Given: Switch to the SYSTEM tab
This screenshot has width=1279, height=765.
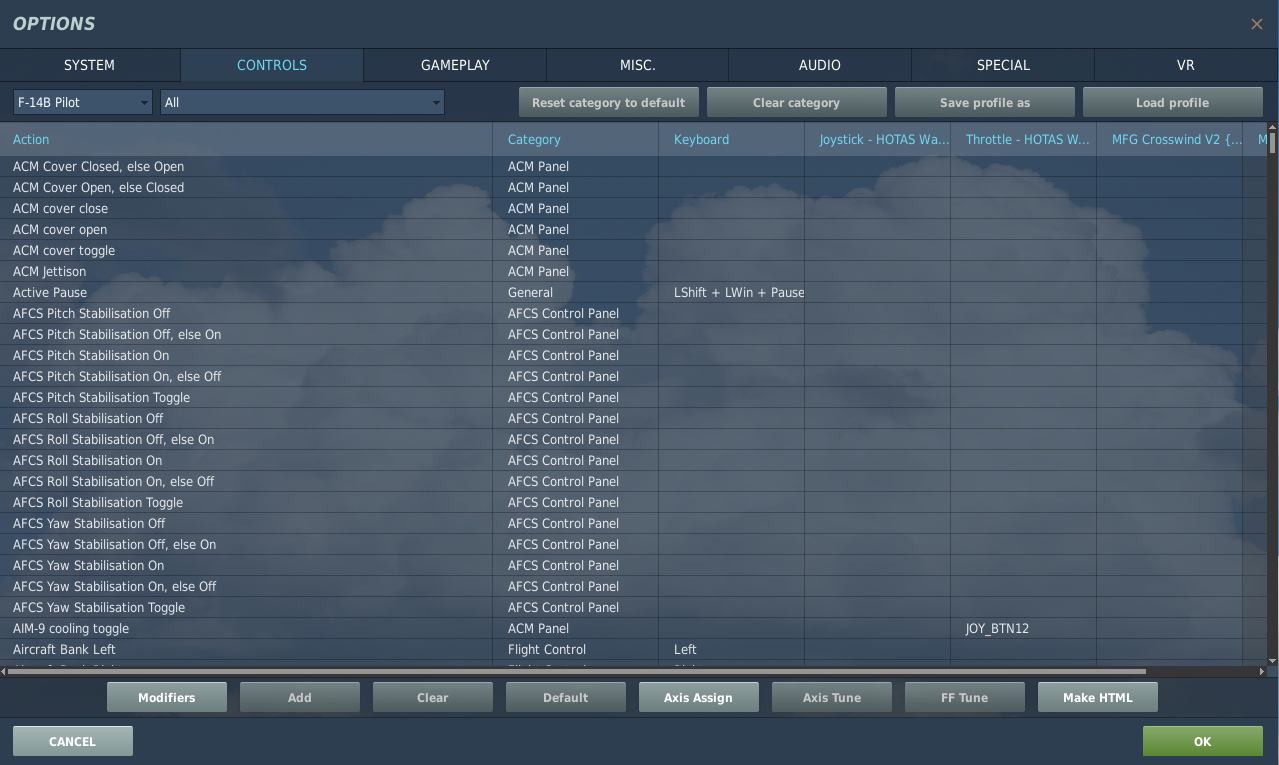Looking at the screenshot, I should click(x=90, y=65).
